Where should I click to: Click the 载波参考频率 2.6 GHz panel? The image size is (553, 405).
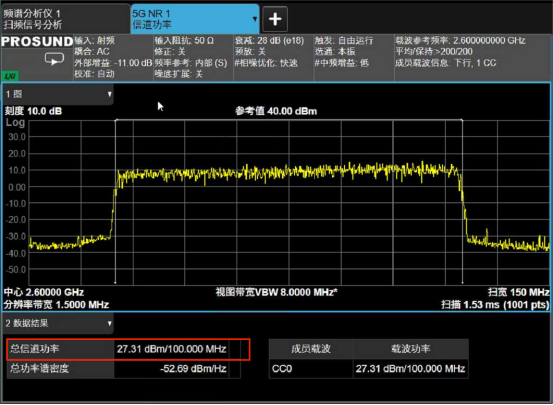coord(472,58)
